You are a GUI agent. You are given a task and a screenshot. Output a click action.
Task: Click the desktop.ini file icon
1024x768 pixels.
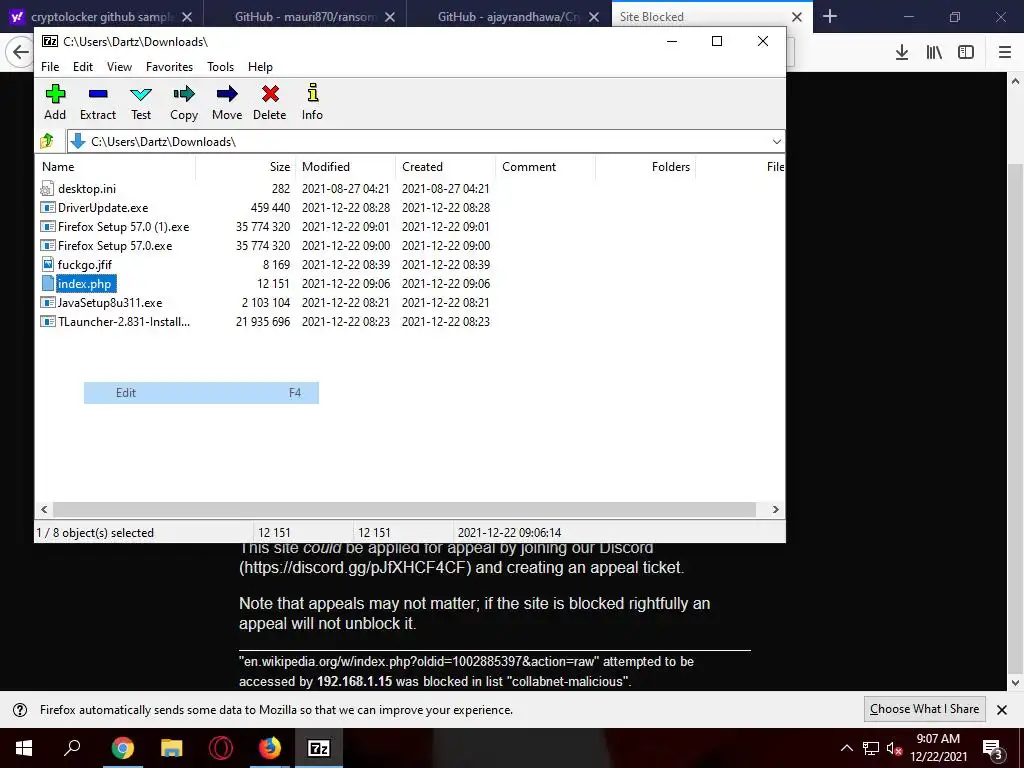(47, 189)
